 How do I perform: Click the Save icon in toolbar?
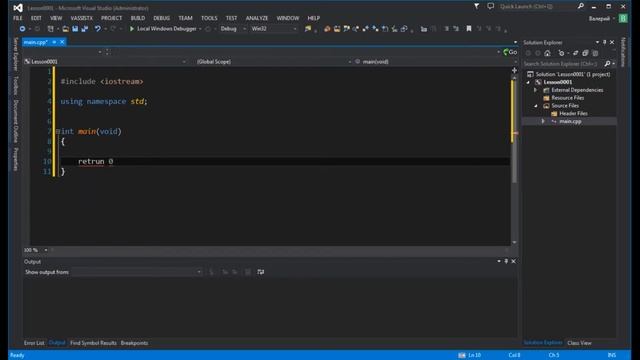75,29
